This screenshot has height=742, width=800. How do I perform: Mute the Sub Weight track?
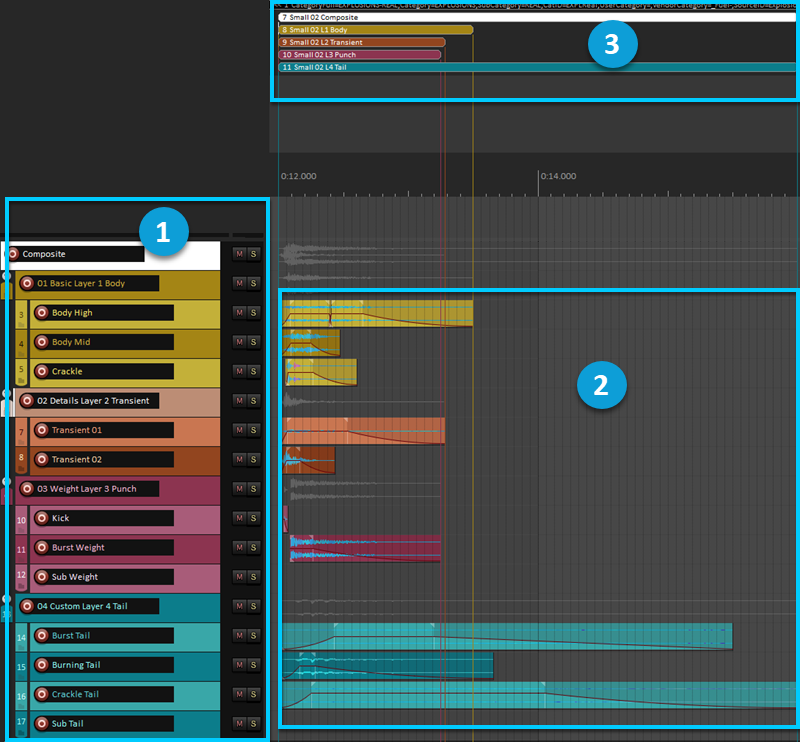click(239, 577)
